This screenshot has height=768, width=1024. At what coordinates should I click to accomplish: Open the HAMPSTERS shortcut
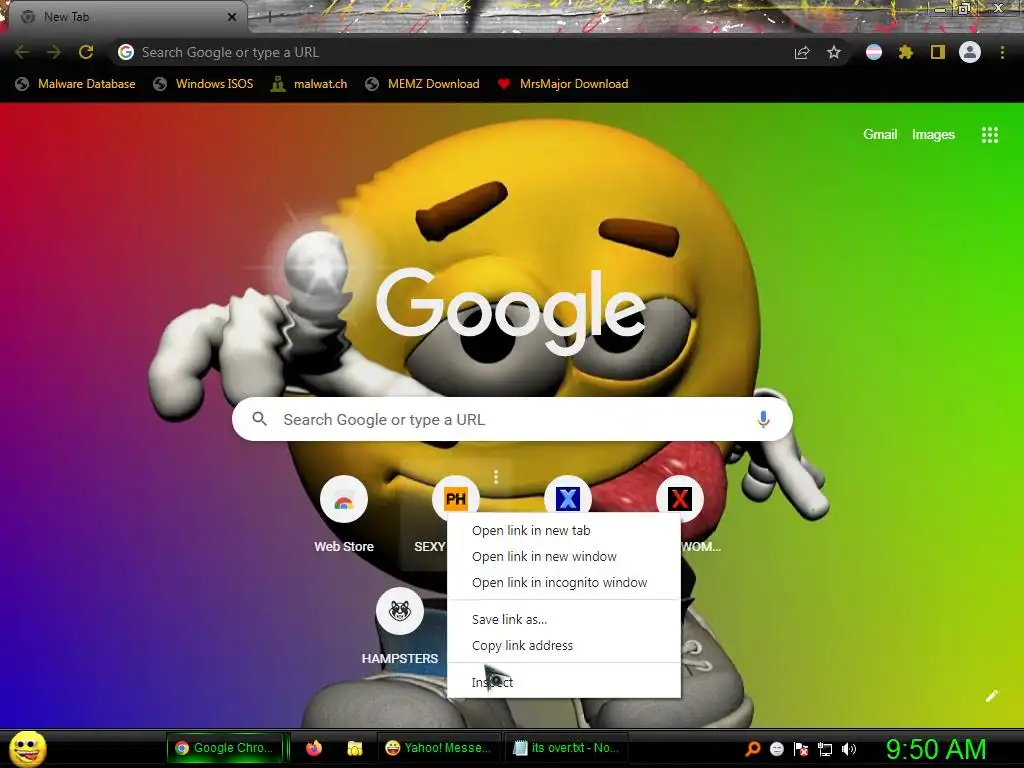[x=400, y=626]
